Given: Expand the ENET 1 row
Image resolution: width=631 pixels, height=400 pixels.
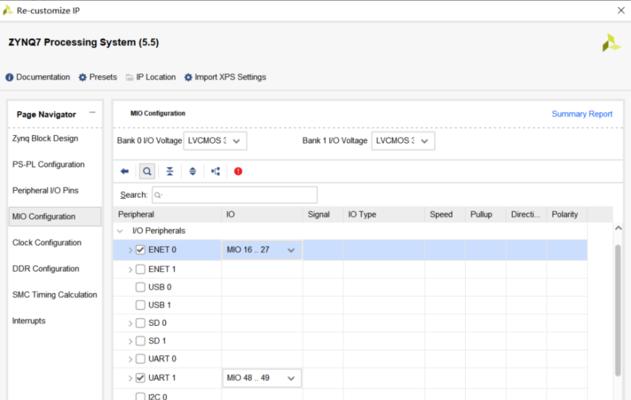Looking at the screenshot, I should [130, 270].
